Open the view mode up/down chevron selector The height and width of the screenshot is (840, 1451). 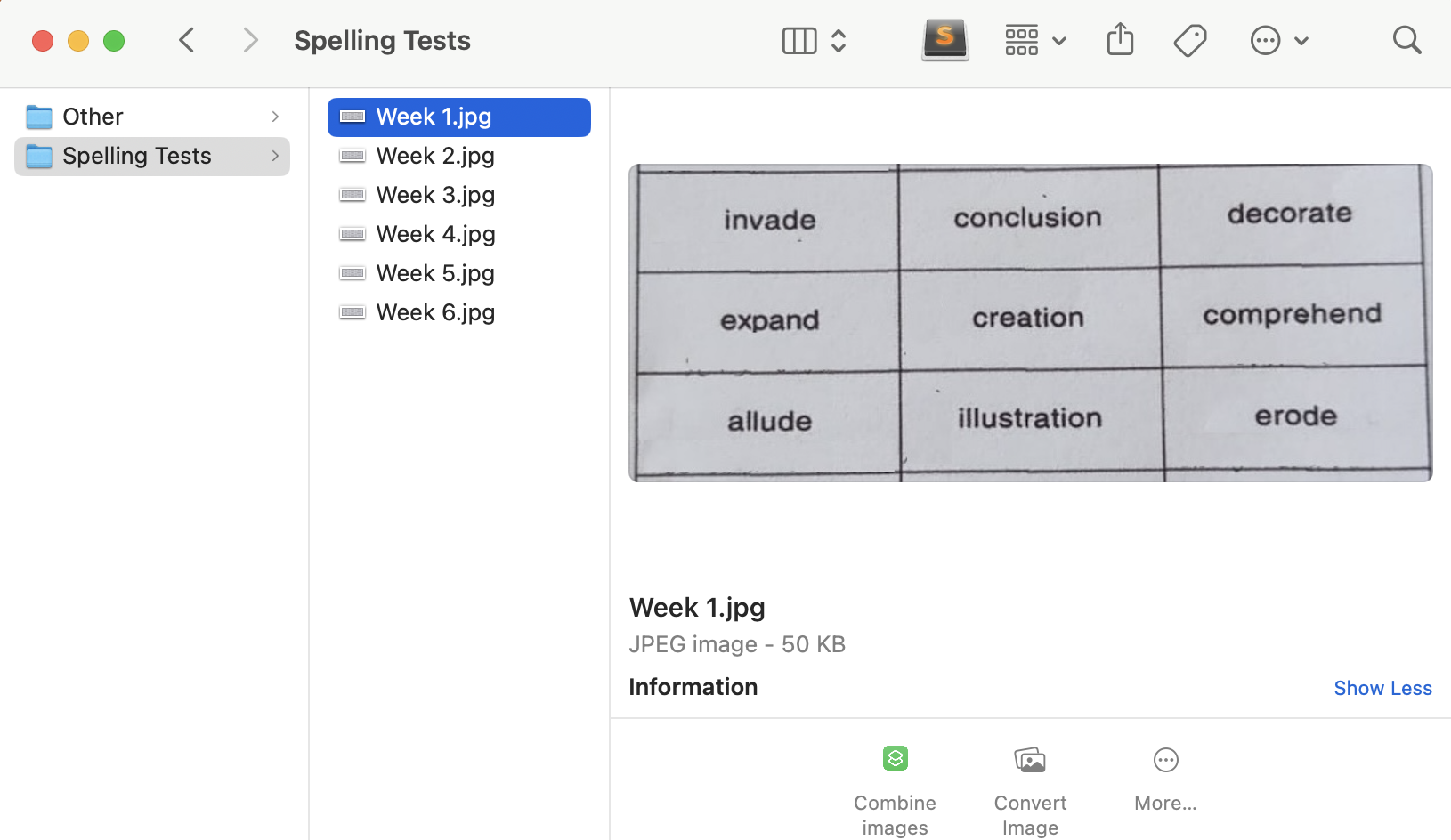(x=839, y=41)
